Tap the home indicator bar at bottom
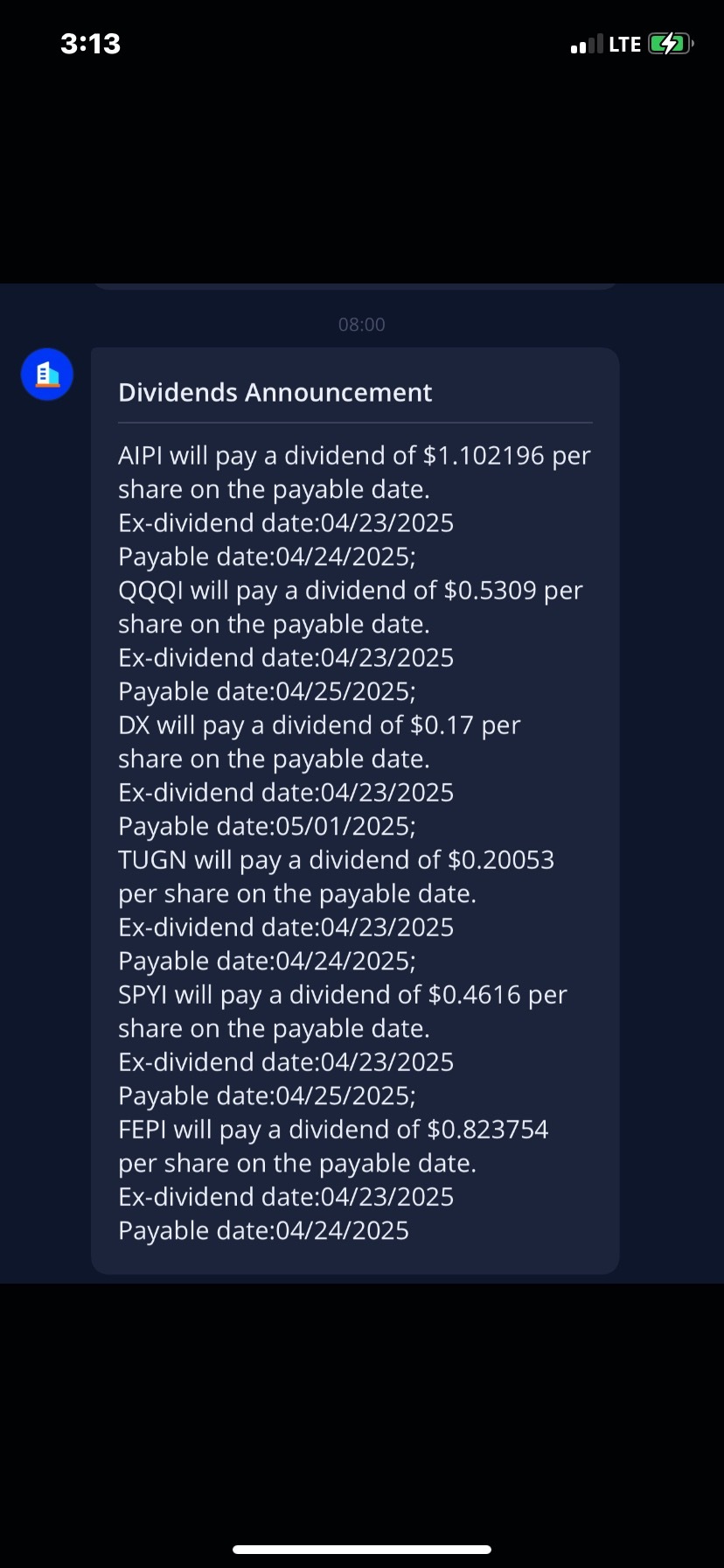Screen dimensions: 724x1568 pos(362,1549)
